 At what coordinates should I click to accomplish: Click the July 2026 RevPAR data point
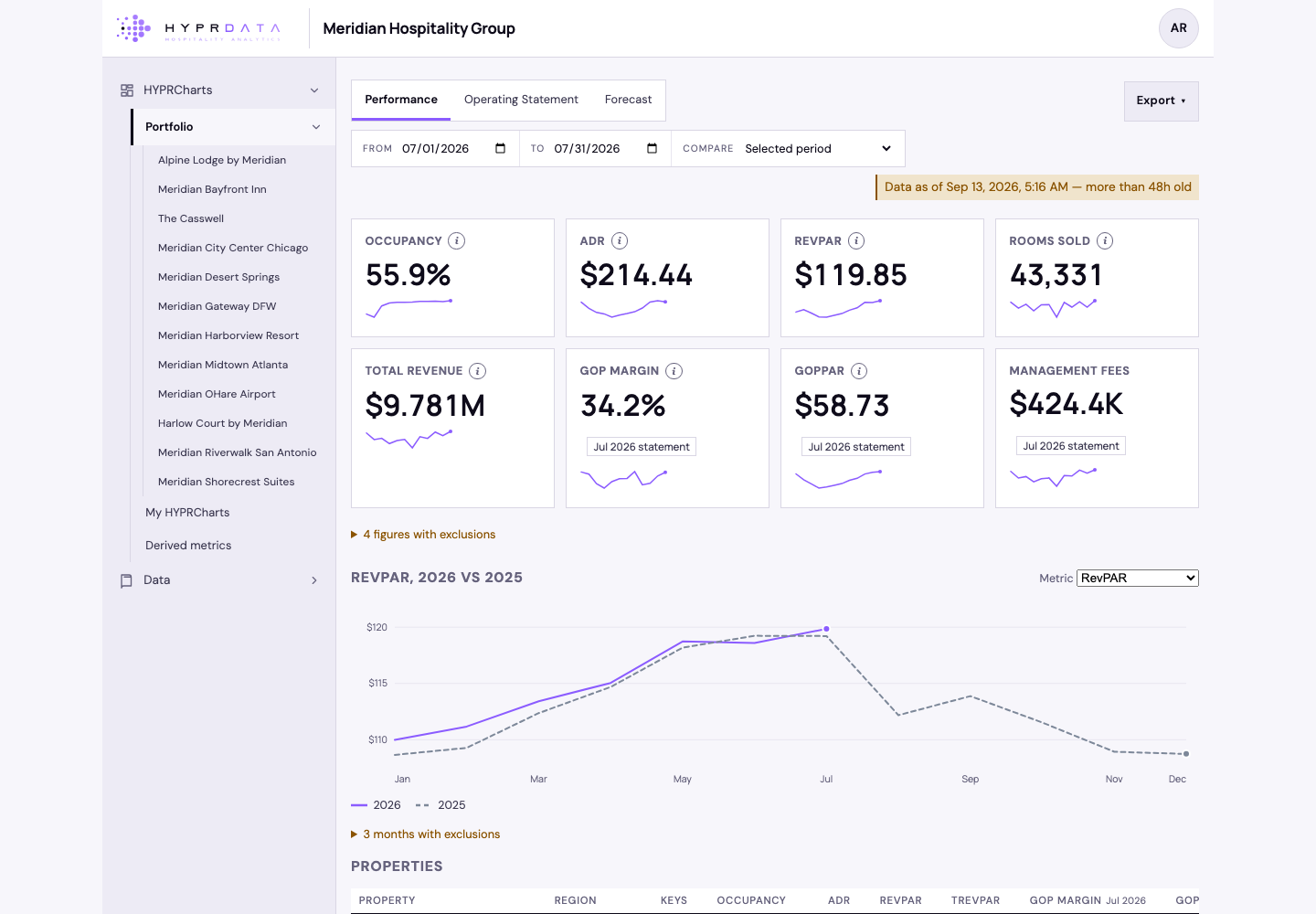tap(826, 629)
